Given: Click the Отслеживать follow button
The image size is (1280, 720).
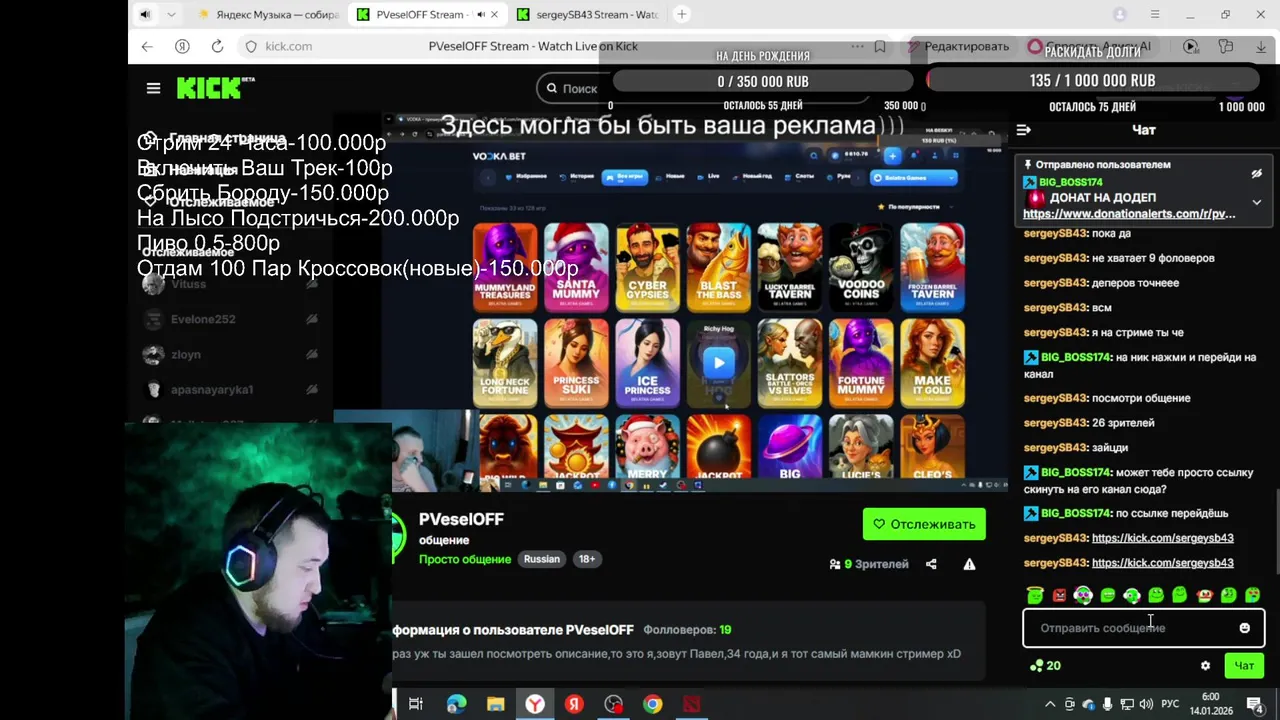Looking at the screenshot, I should [x=924, y=524].
